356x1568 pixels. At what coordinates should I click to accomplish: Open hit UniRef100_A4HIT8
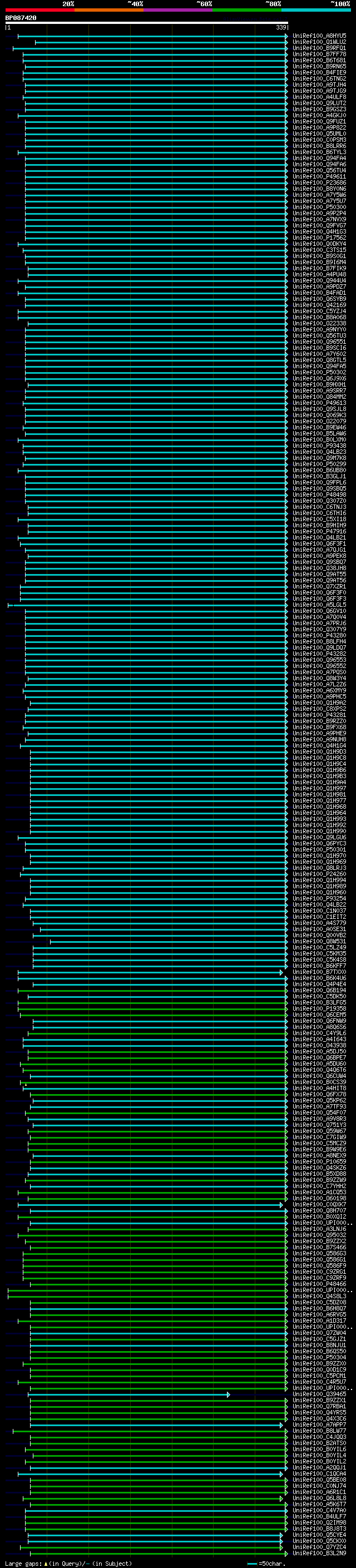319,1089
